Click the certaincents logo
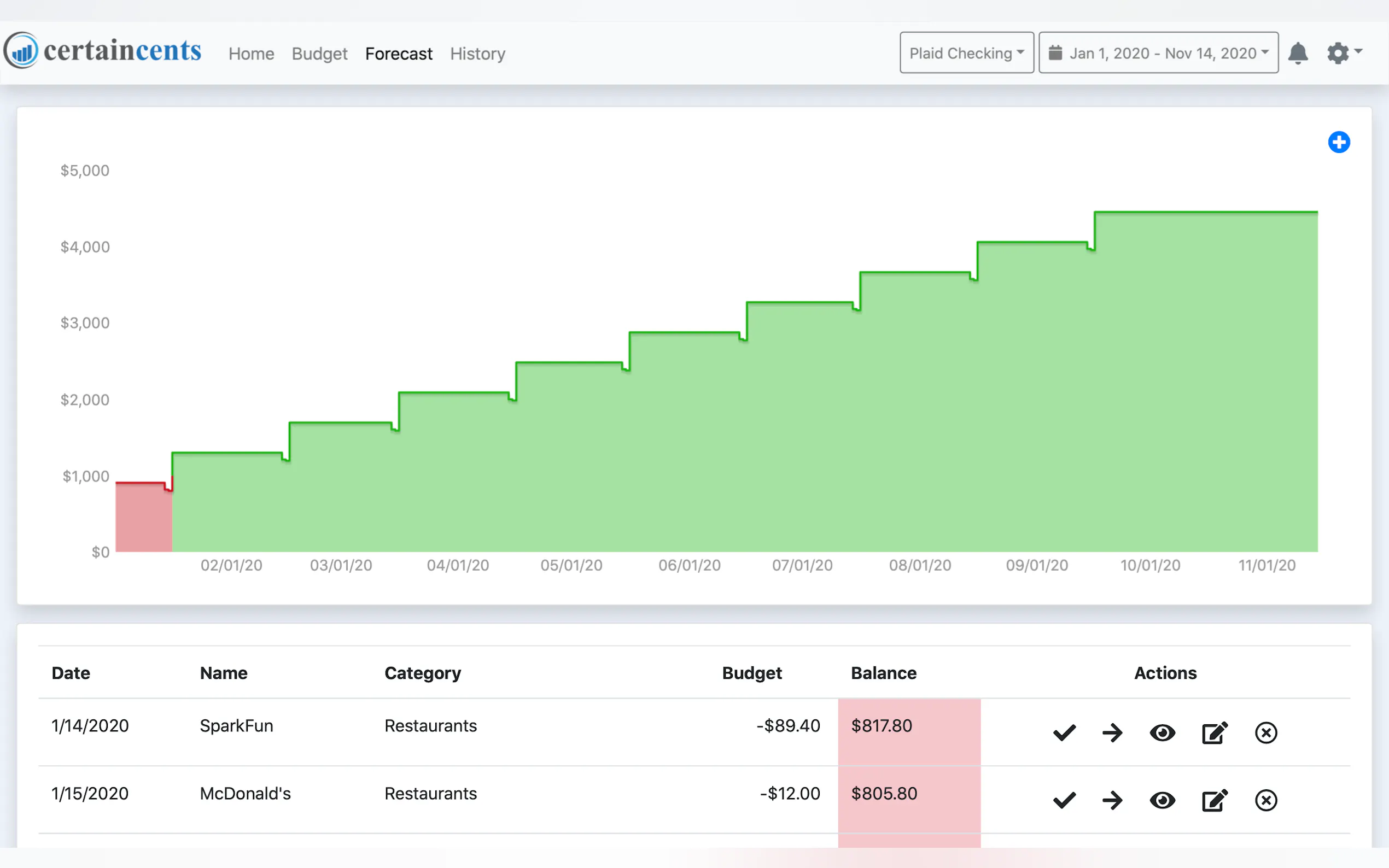Image resolution: width=1389 pixels, height=868 pixels. [x=103, y=50]
